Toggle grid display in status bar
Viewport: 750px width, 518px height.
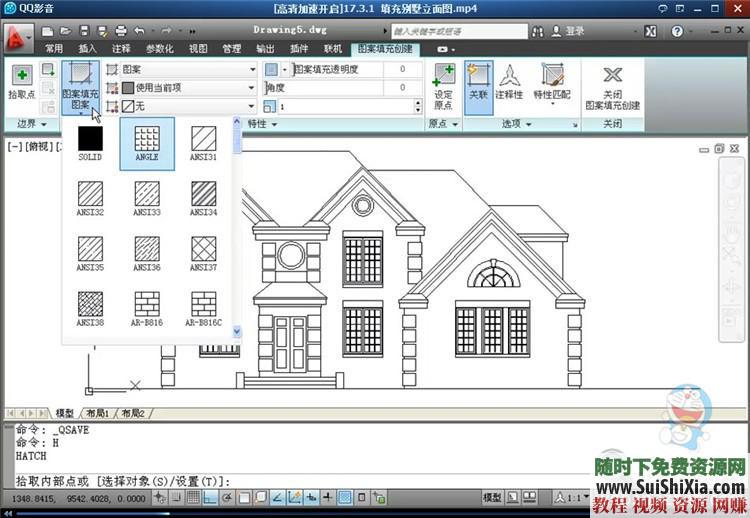(193, 498)
